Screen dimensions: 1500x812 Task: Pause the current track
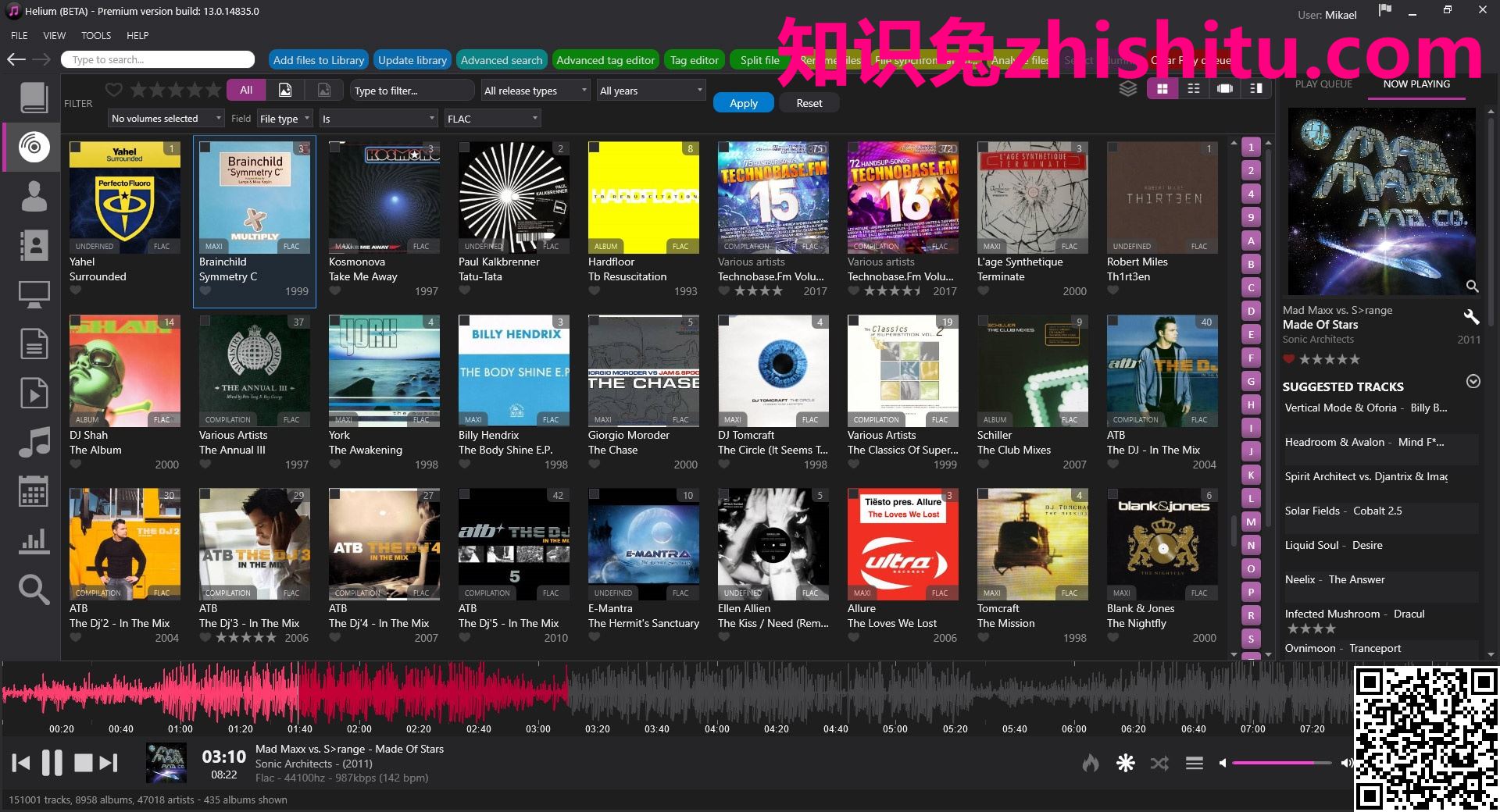pos(52,763)
